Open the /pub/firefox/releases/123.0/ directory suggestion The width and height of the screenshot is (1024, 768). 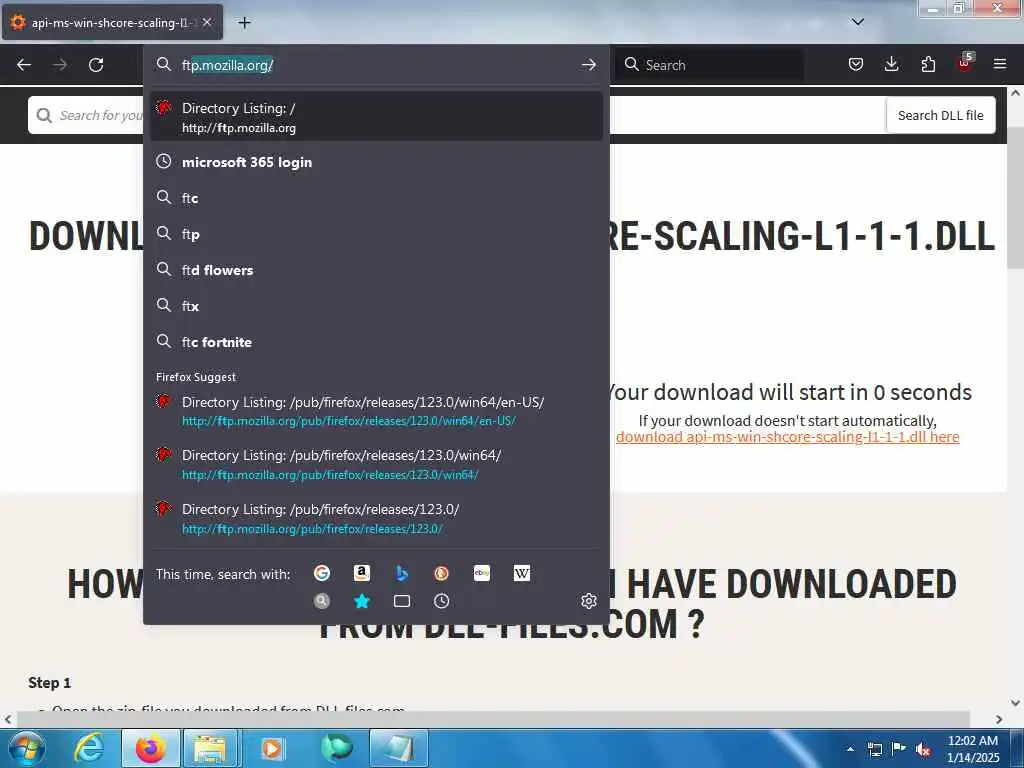pos(377,519)
